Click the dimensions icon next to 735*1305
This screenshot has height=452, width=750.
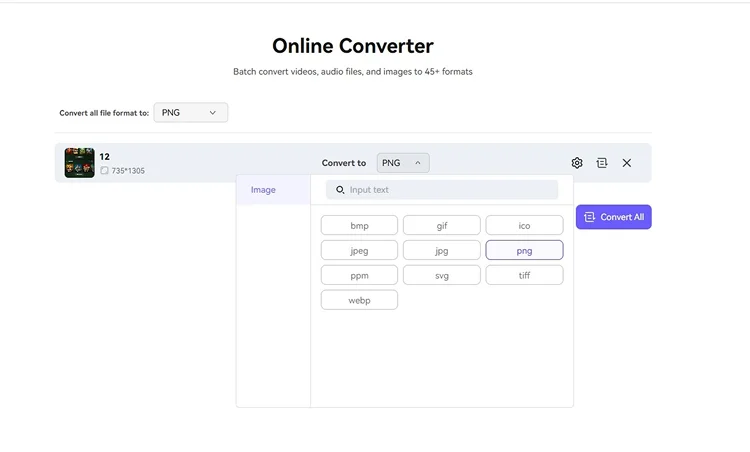point(104,171)
